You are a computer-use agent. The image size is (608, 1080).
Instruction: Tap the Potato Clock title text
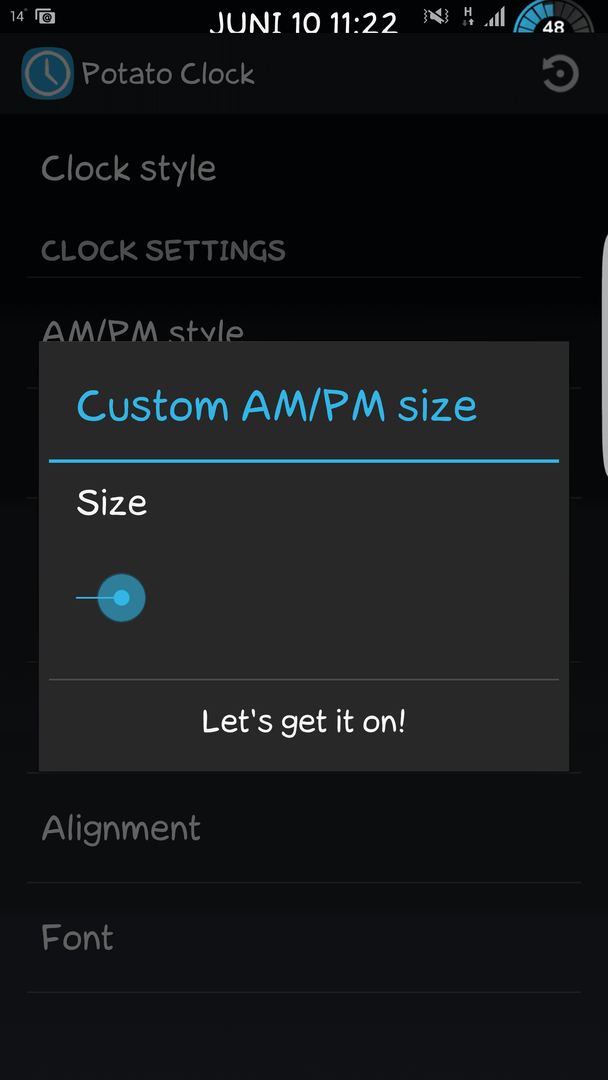tap(169, 74)
